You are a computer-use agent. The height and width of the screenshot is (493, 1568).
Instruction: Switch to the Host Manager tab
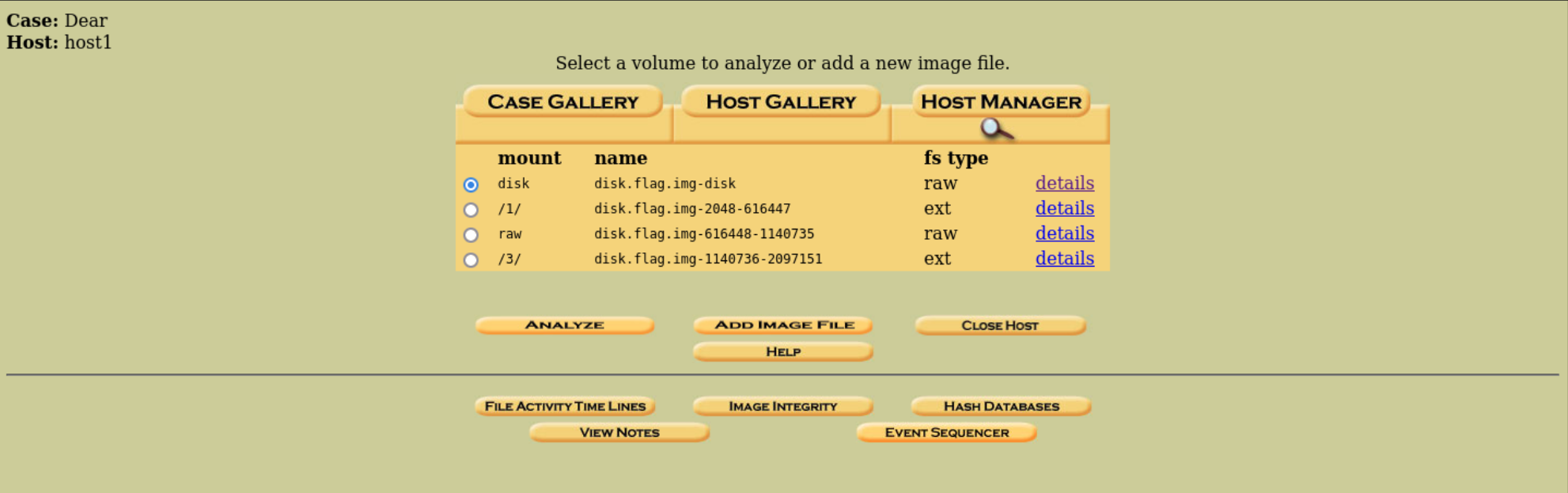point(1002,101)
